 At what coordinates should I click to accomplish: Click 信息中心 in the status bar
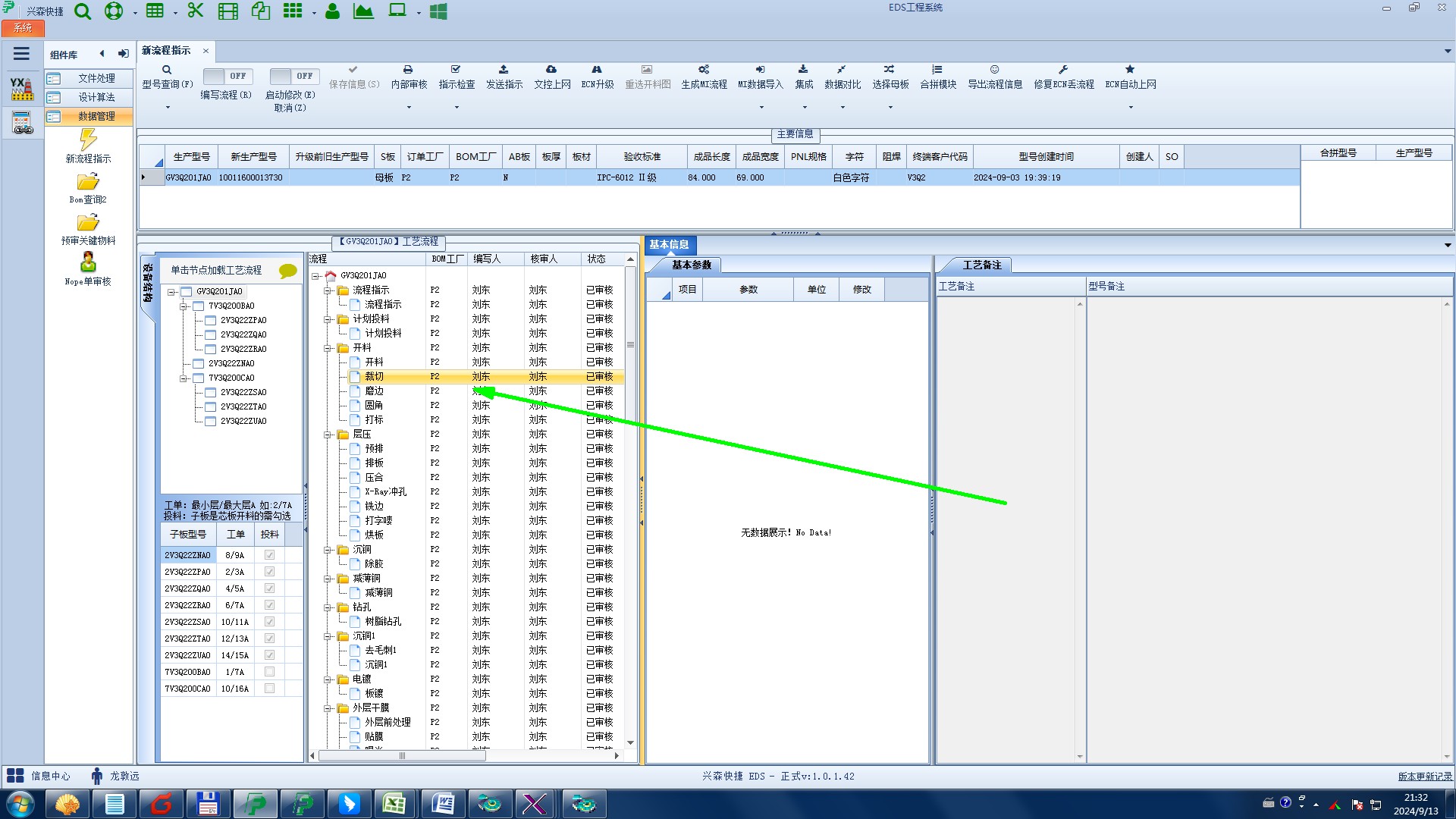point(50,776)
